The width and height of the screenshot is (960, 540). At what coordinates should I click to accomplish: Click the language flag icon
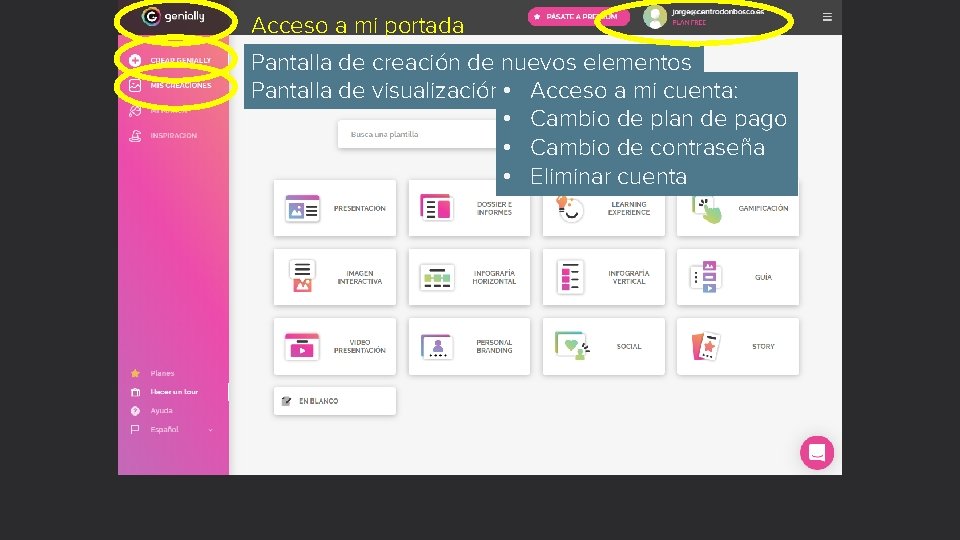click(x=135, y=430)
